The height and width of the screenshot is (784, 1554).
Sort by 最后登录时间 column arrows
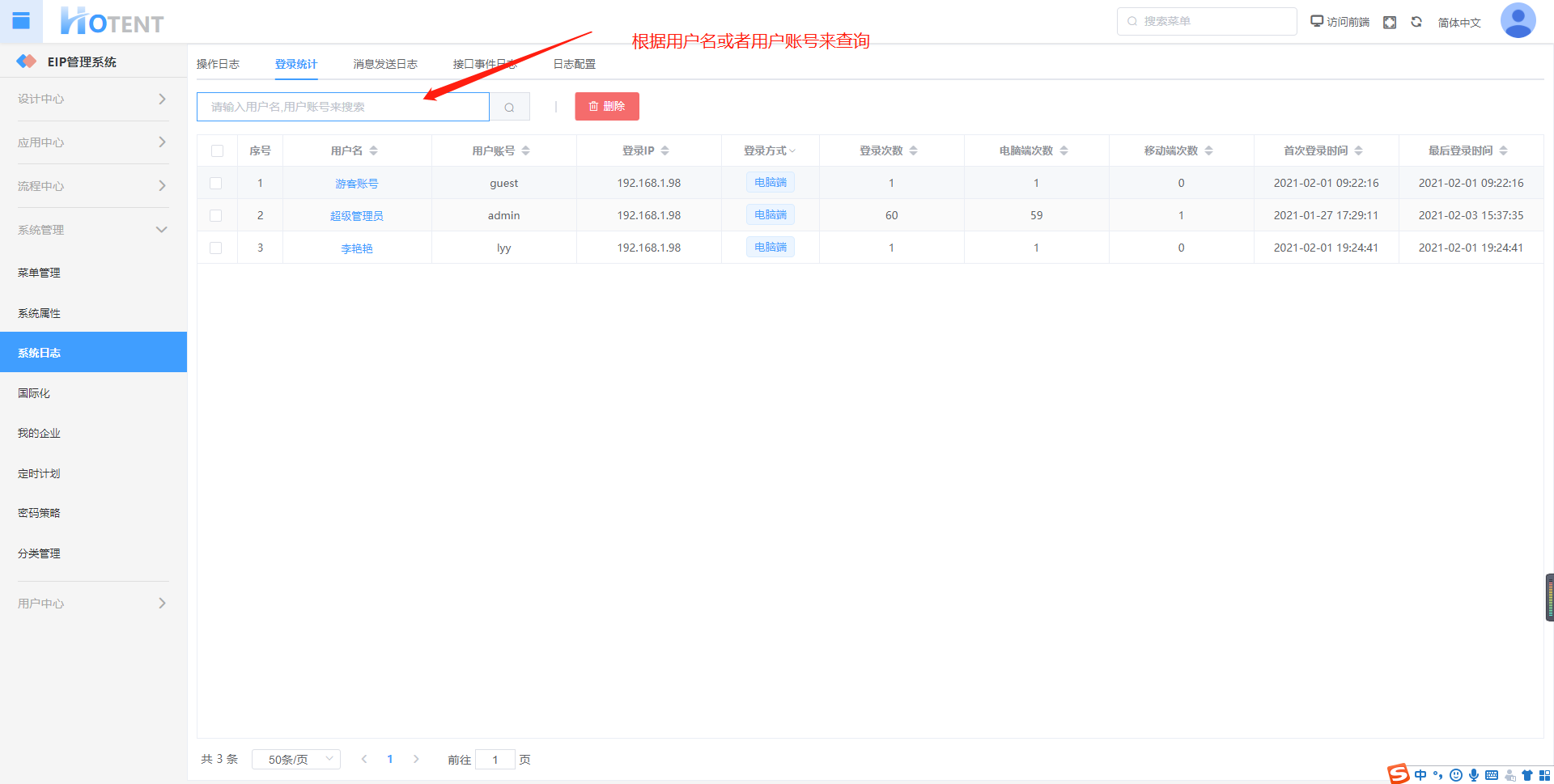(1503, 150)
